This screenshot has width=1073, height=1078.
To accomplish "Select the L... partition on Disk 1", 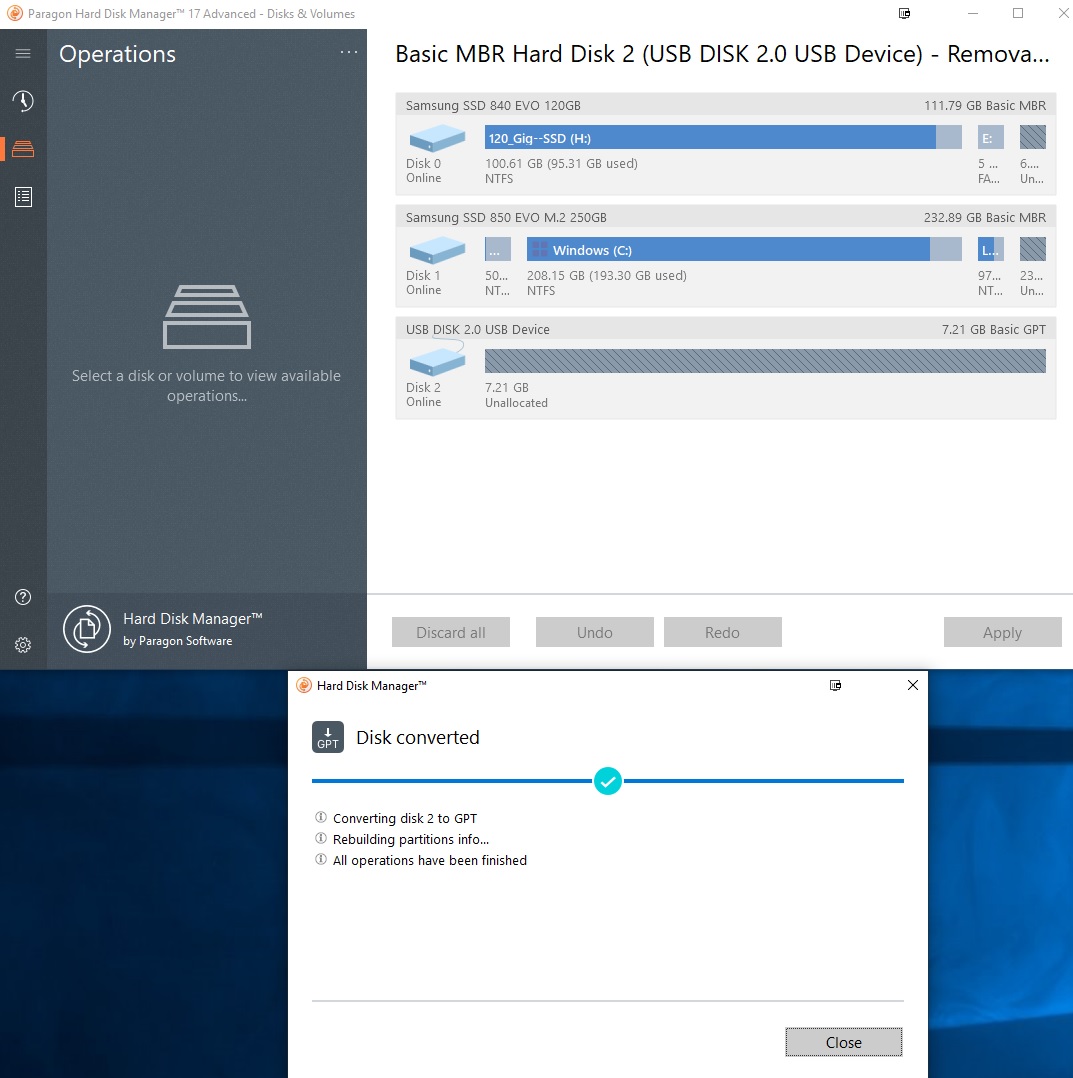I will (x=991, y=249).
